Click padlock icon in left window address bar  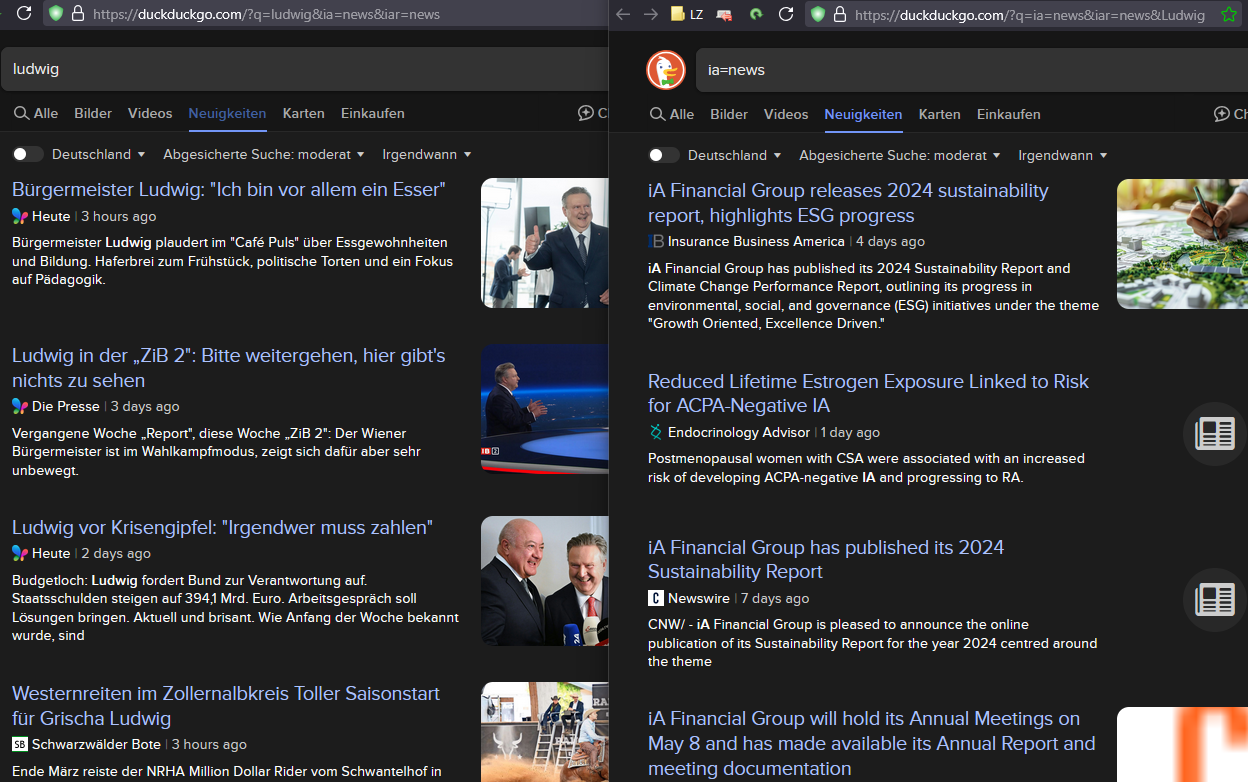[78, 14]
